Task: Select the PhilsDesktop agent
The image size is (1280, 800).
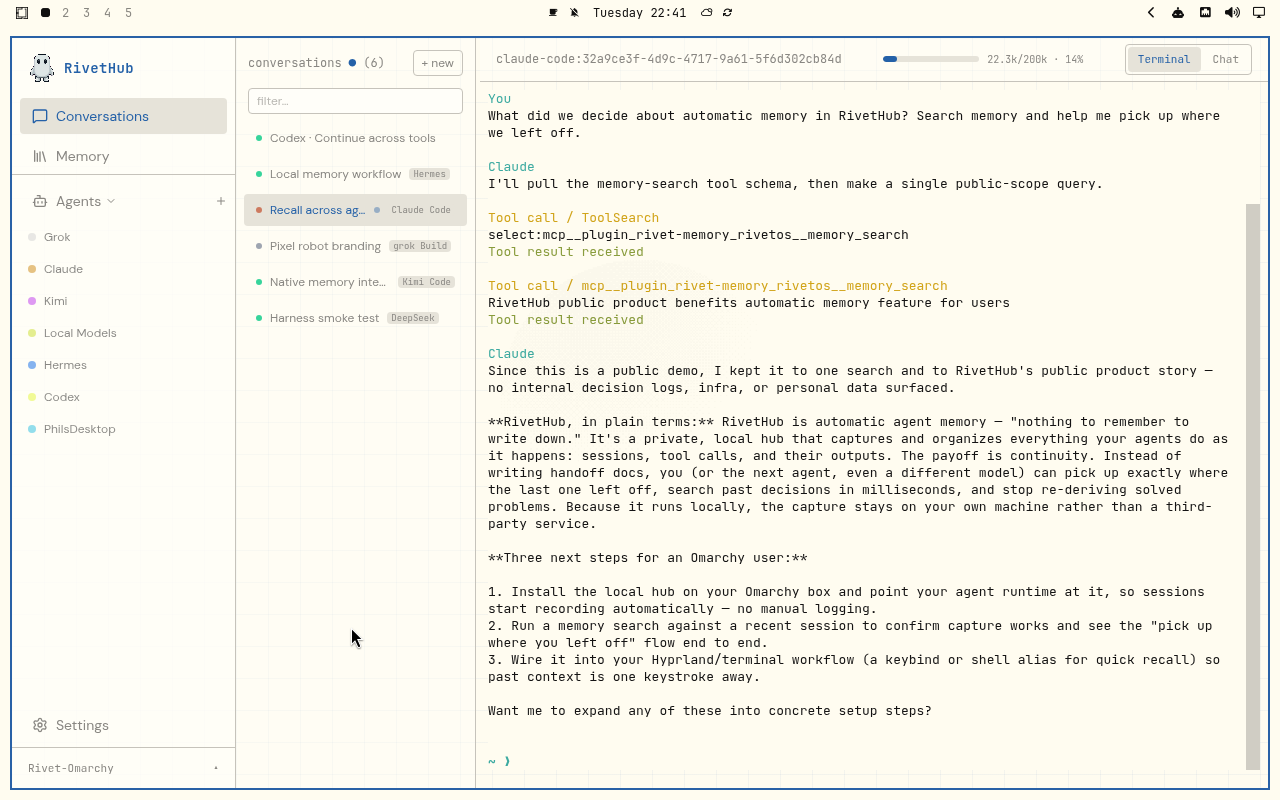Action: click(x=123, y=429)
